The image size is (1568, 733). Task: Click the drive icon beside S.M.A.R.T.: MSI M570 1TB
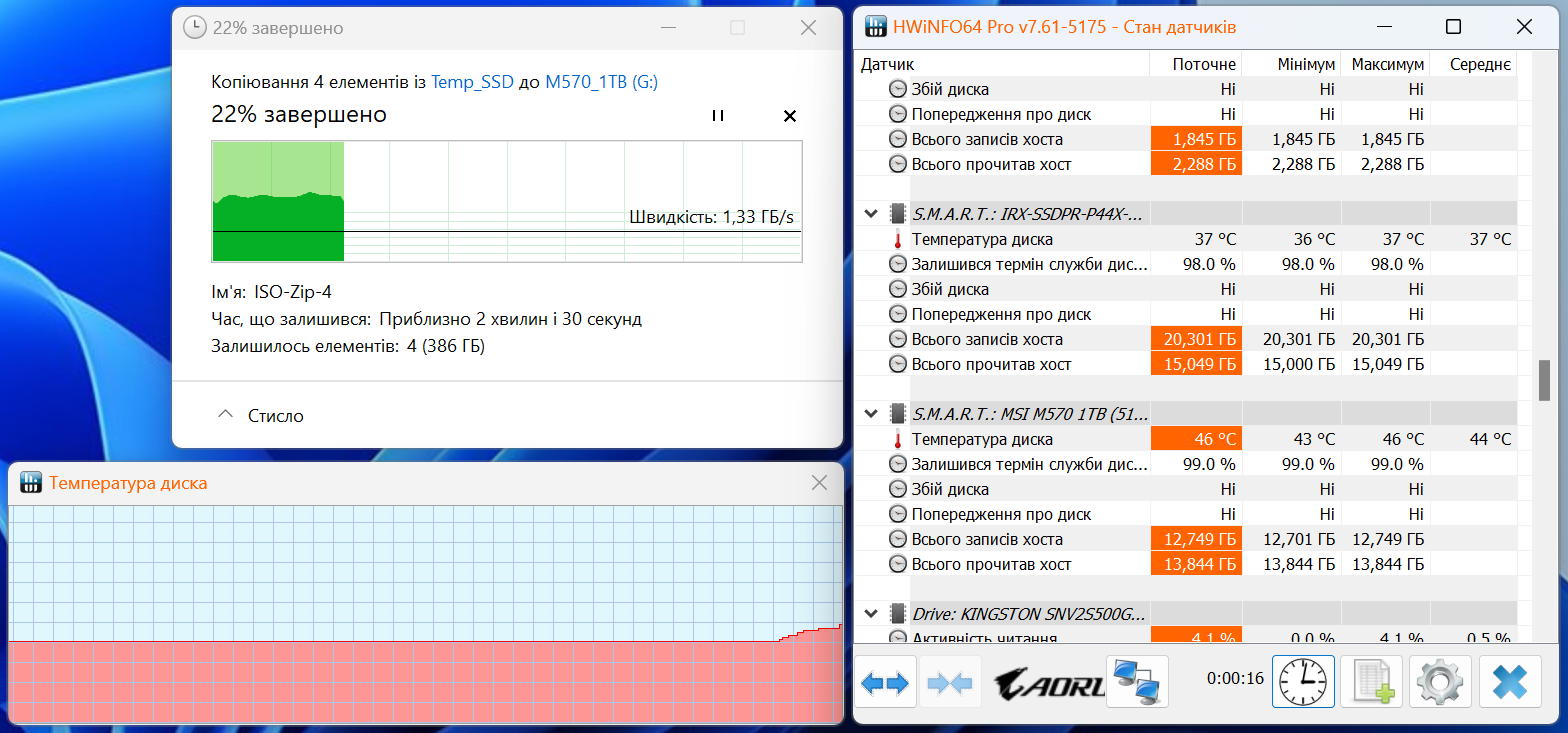click(x=897, y=413)
